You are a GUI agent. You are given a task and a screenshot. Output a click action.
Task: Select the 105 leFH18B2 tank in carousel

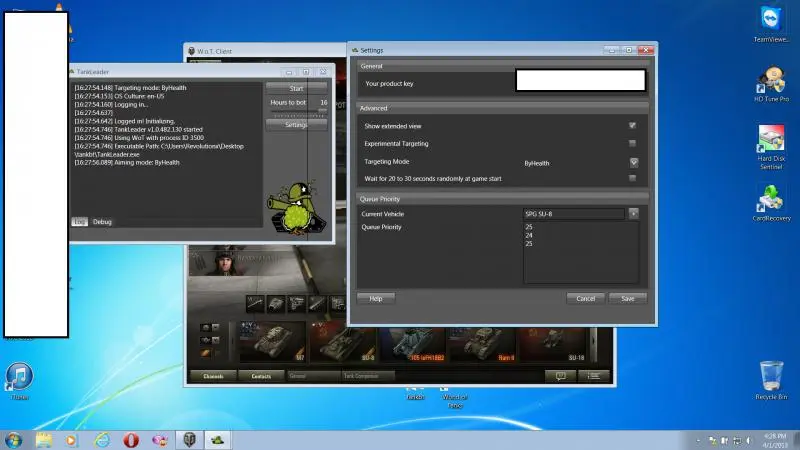pos(413,342)
